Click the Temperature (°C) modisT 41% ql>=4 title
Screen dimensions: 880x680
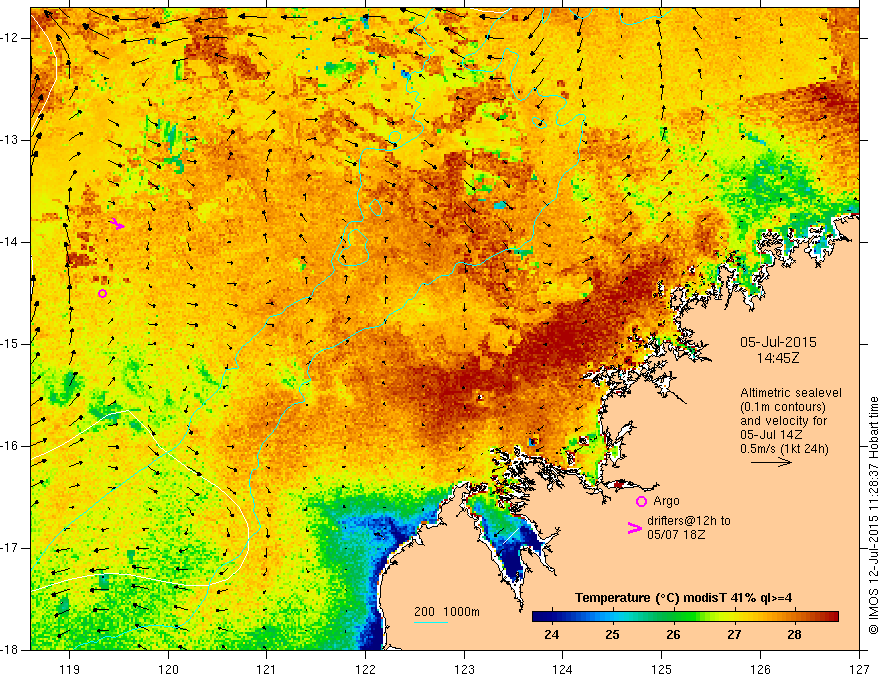[684, 598]
